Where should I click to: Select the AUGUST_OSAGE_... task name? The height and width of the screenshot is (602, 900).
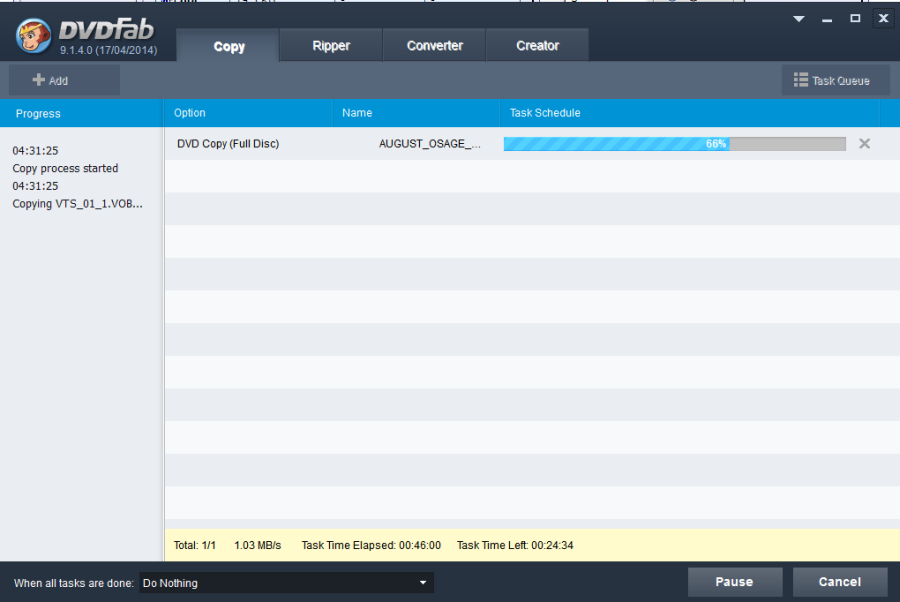(x=429, y=143)
